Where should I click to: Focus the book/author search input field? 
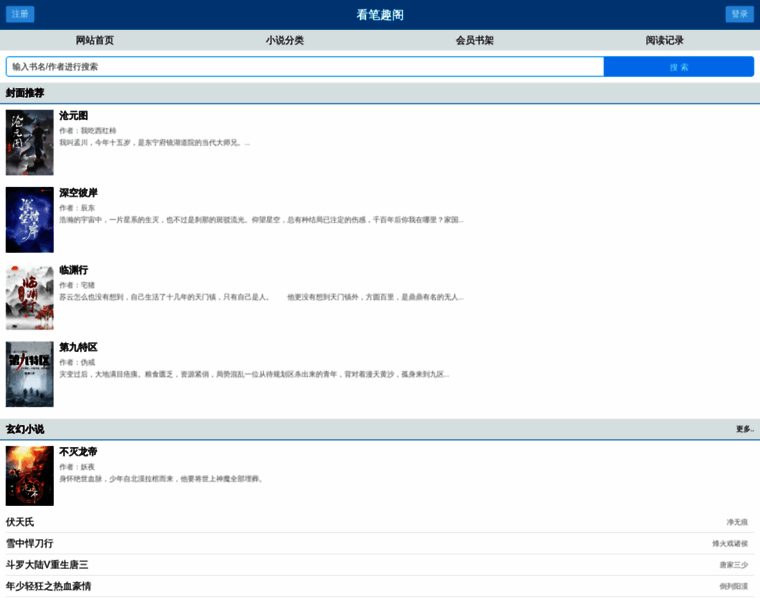[x=305, y=67]
